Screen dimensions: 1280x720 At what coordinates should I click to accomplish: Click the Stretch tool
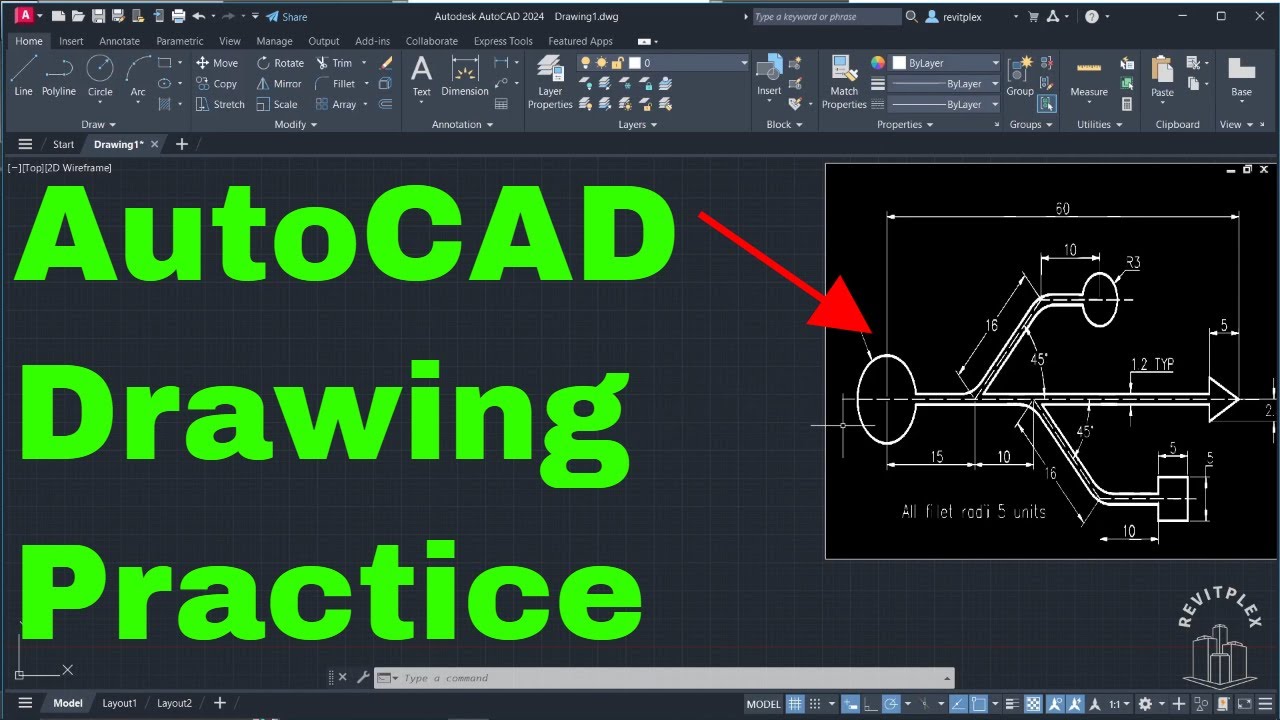(219, 104)
